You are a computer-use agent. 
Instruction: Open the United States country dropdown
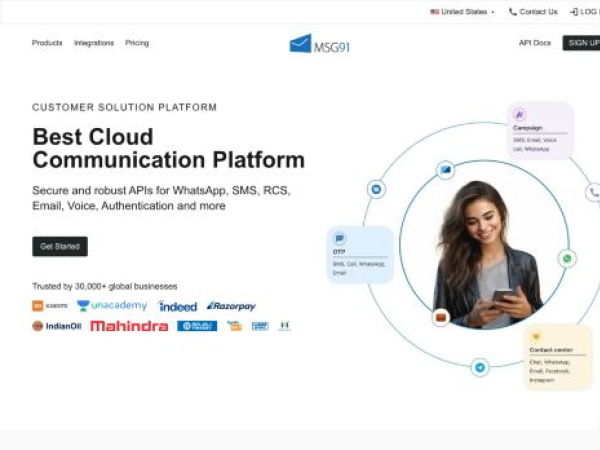click(x=462, y=12)
